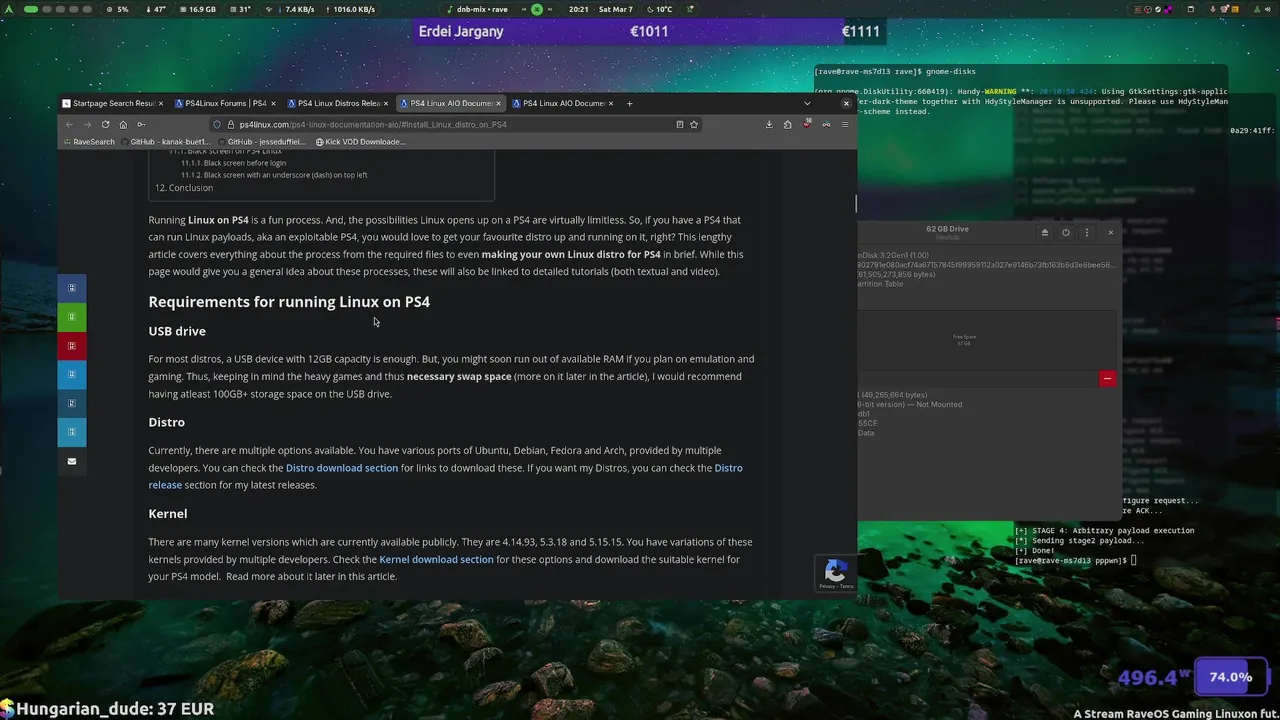Screen dimensions: 1280x720
Task: Click the 'Distro' subheading text
Action: 167,422
